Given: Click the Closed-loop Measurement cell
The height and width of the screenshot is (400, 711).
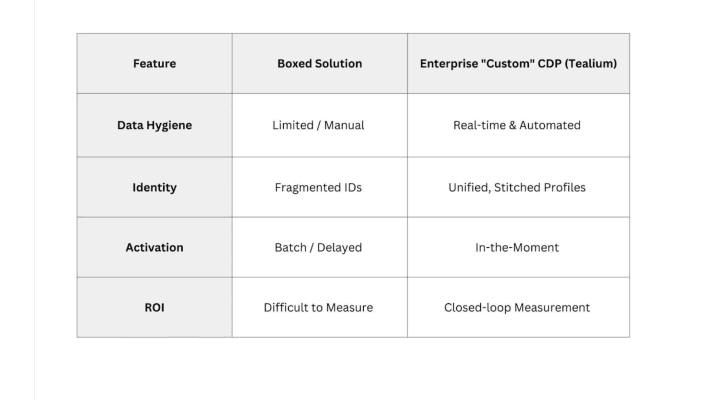Looking at the screenshot, I should 518,307.
